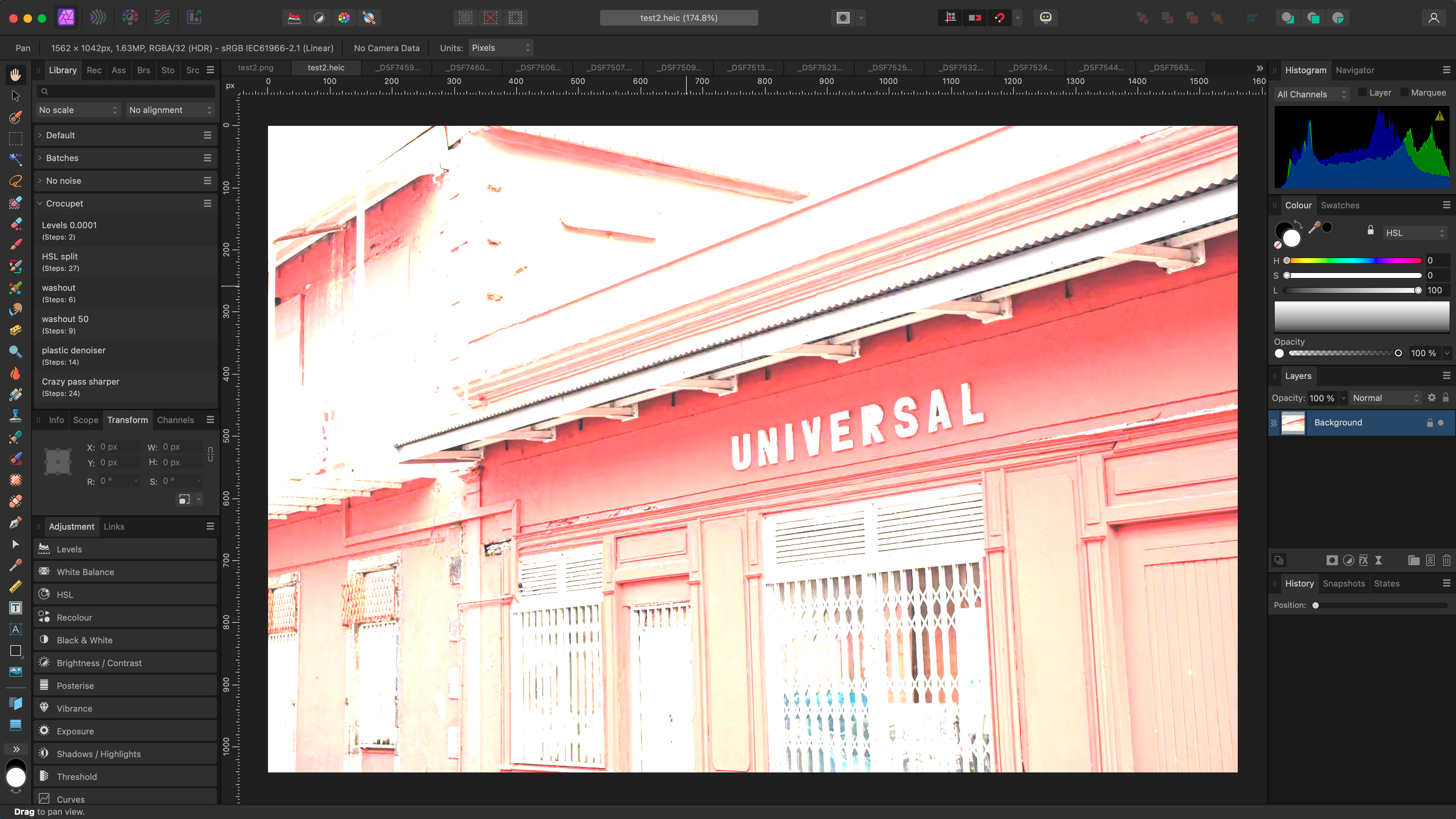The image size is (1456, 819).
Task: Open the account profile icon
Action: pos(1434,17)
